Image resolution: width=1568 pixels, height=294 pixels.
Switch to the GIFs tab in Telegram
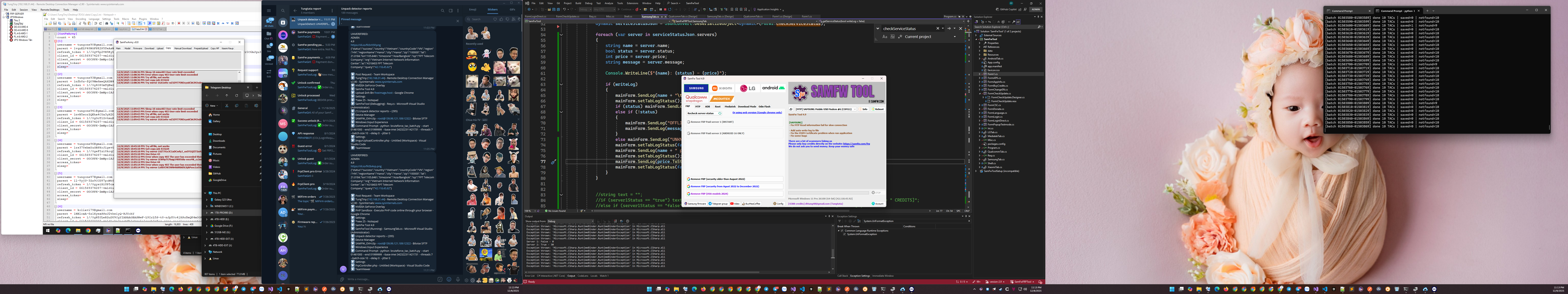point(512,10)
